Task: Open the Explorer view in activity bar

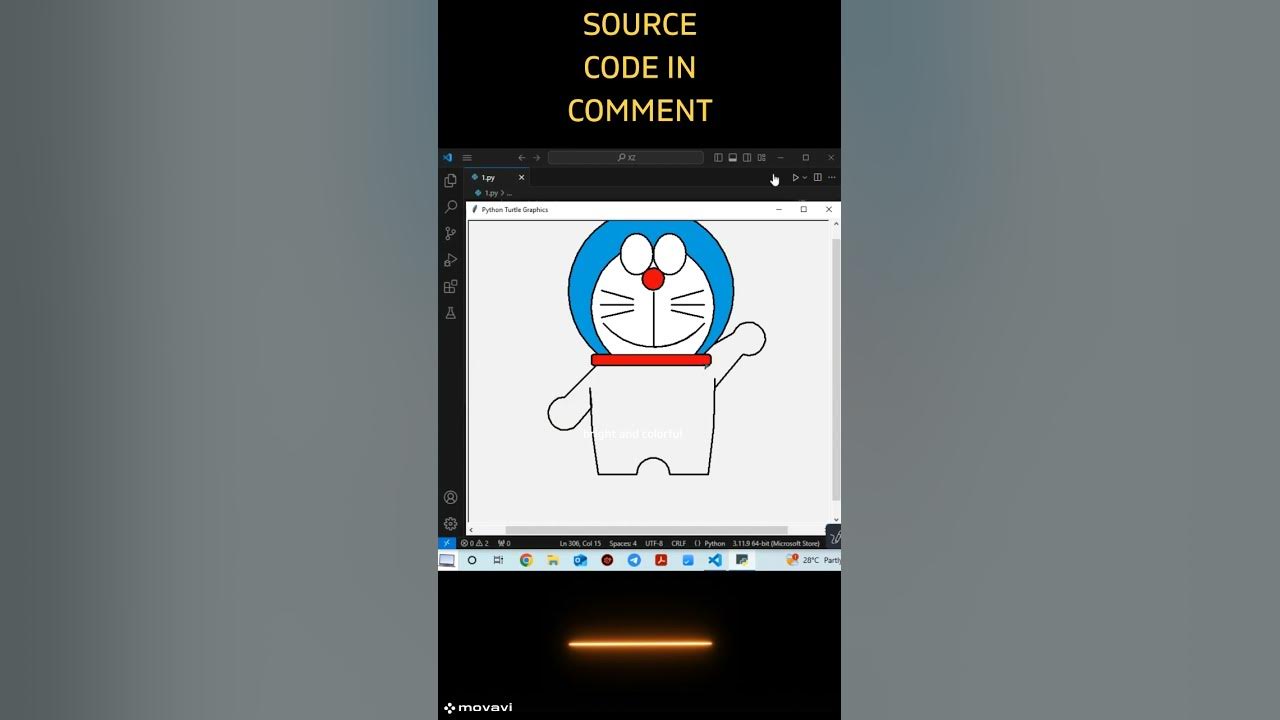Action: (x=450, y=181)
